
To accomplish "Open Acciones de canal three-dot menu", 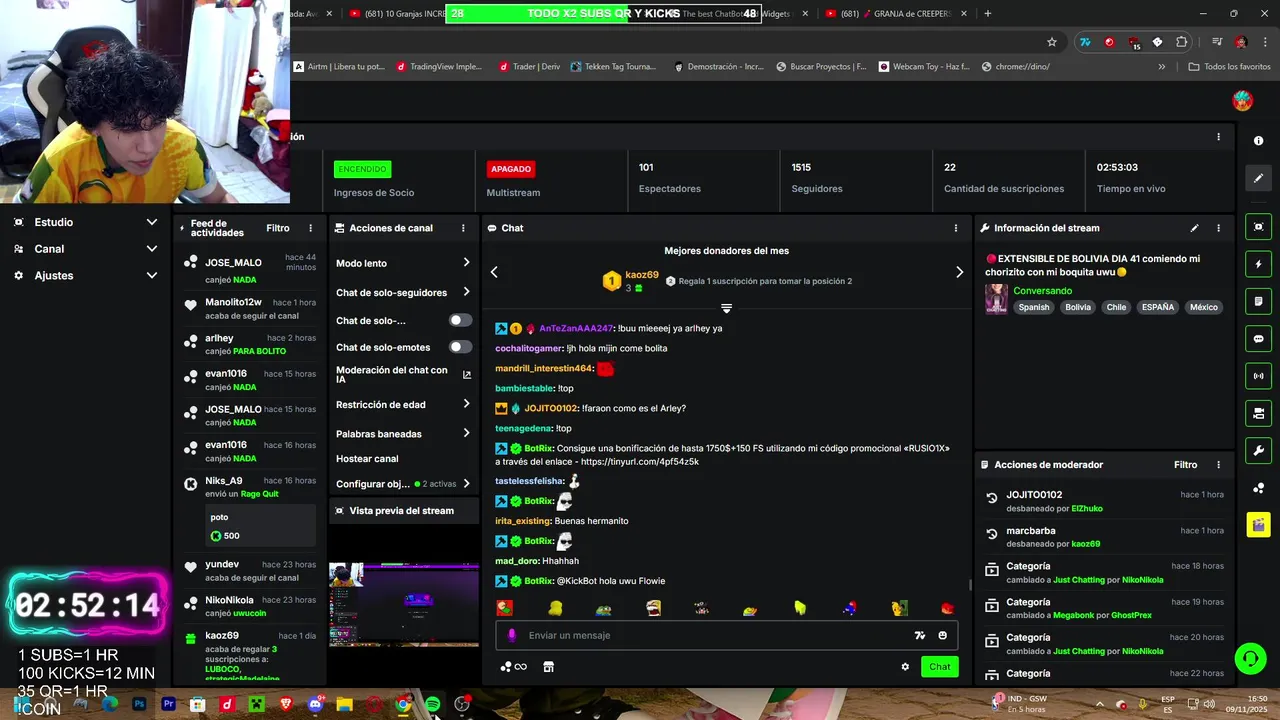I will 463,228.
